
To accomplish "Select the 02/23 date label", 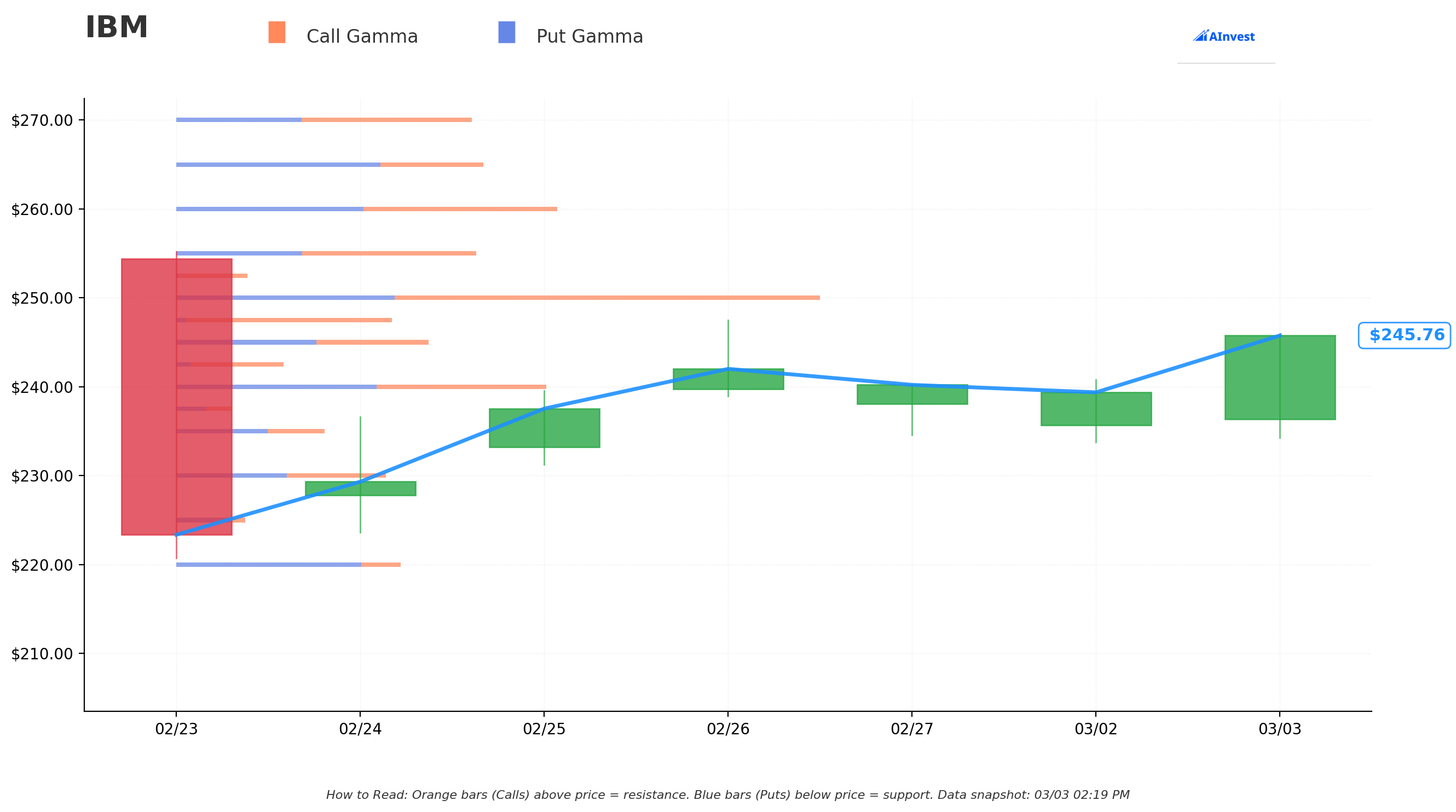I will tap(176, 729).
